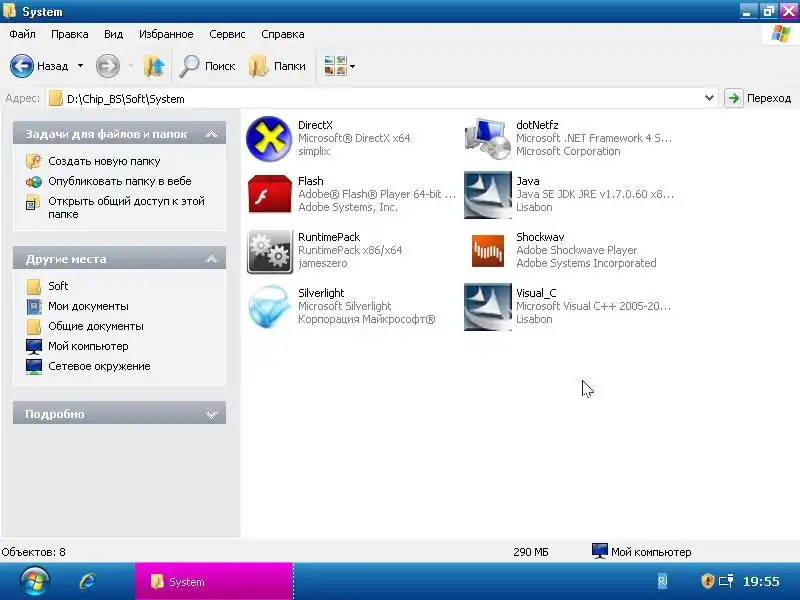The height and width of the screenshot is (600, 800).
Task: Click the Shockwav file name text
Action: tap(540, 237)
